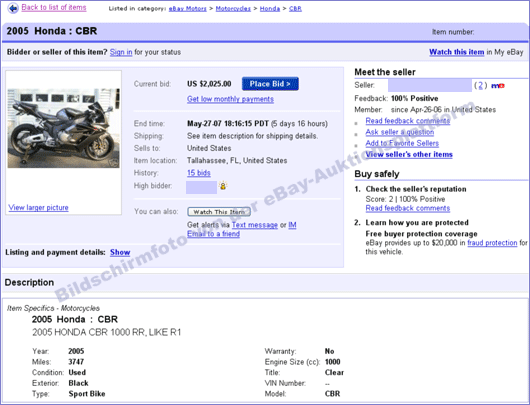Click Email to a friend link
Image resolution: width=530 pixels, height=405 pixels.
[214, 234]
